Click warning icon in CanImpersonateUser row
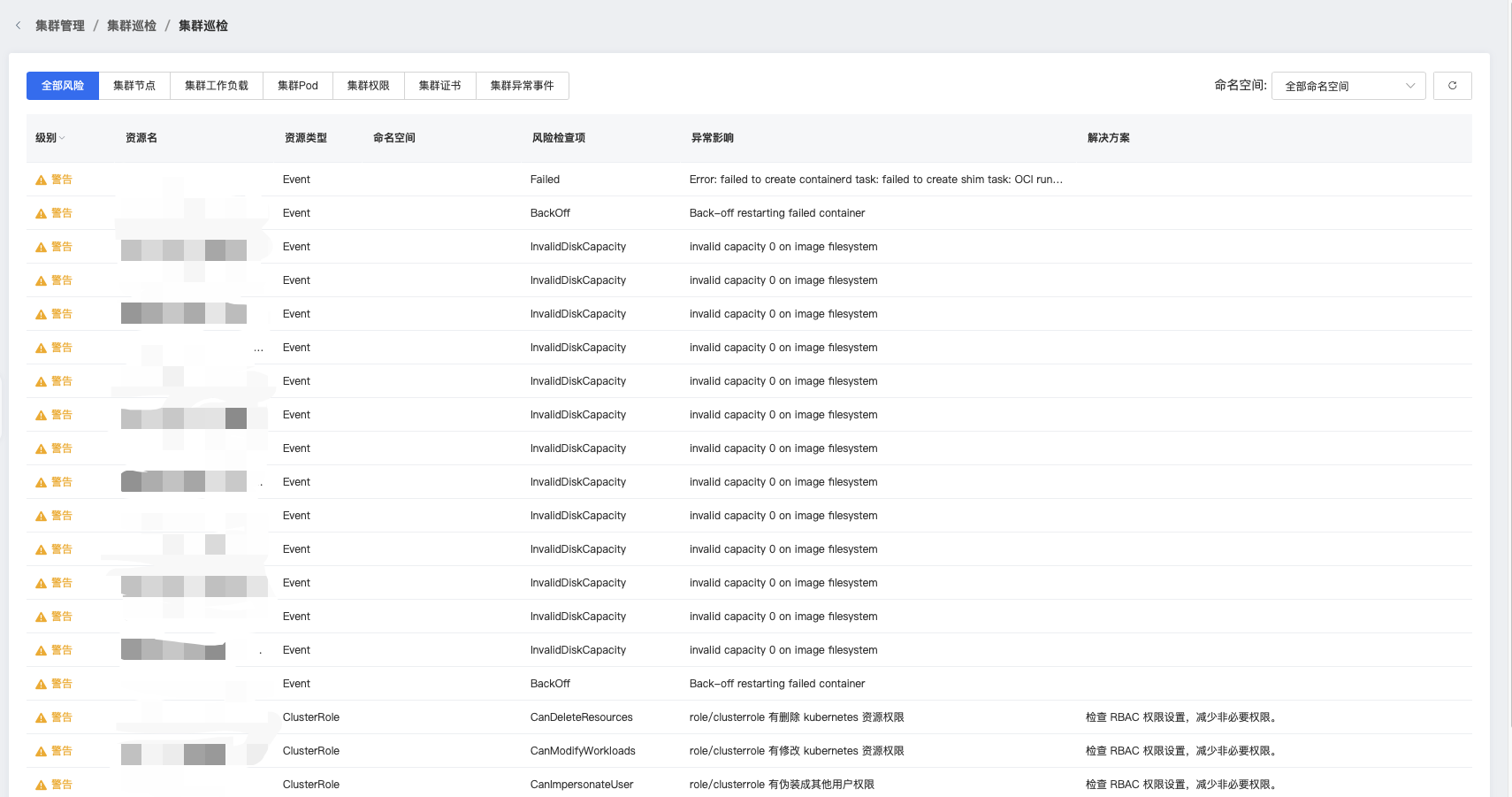The width and height of the screenshot is (1512, 797). (41, 786)
